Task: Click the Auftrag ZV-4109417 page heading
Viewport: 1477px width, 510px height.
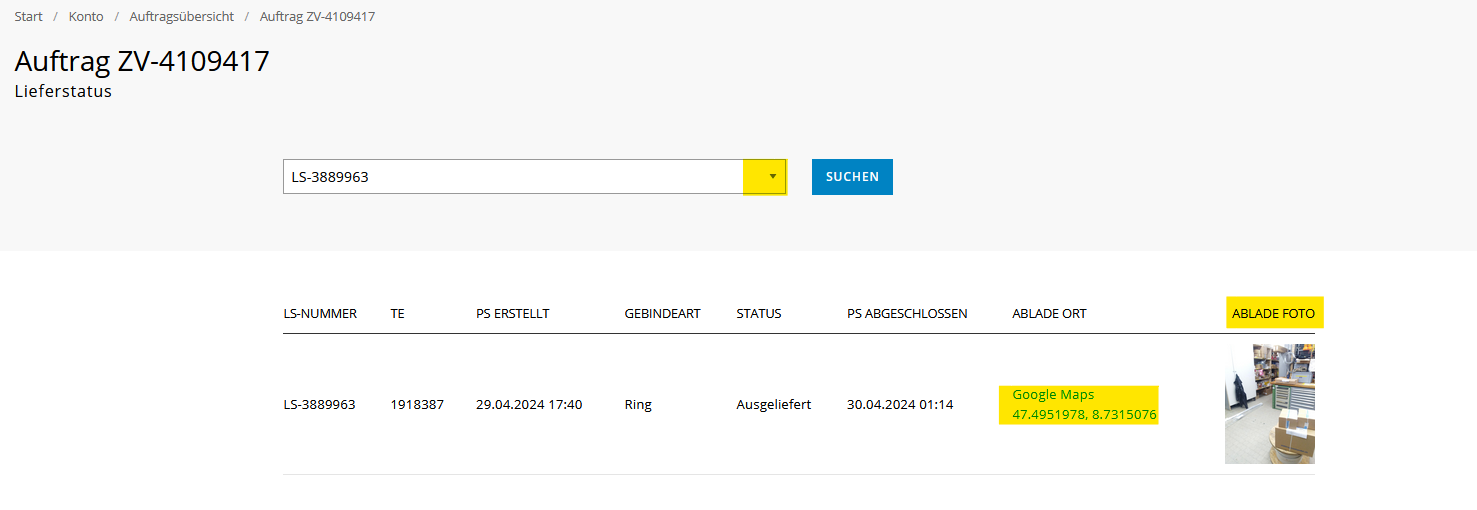Action: pyautogui.click(x=142, y=61)
